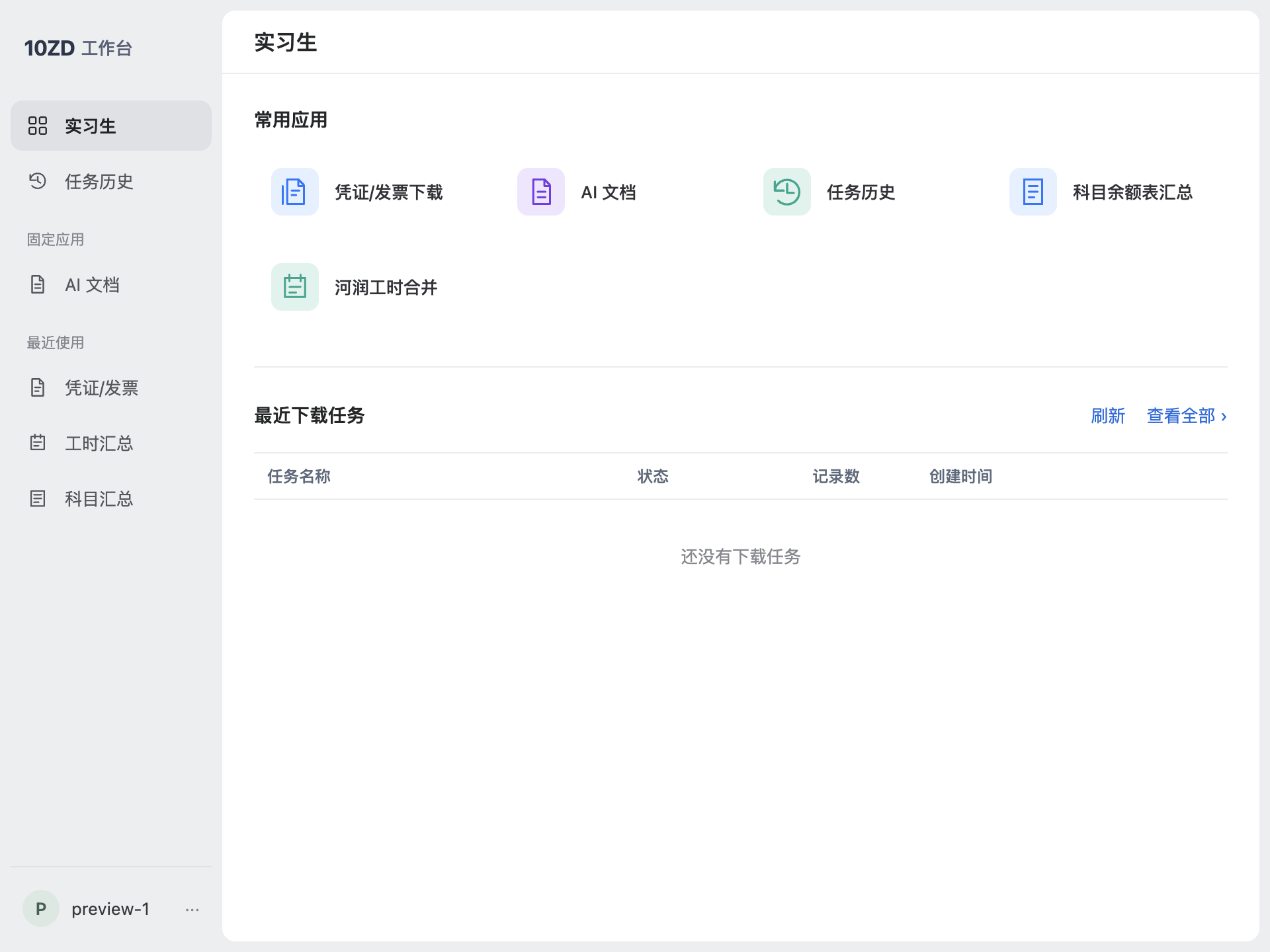Open the green 任务历史 app icon
The height and width of the screenshot is (952, 1270).
(x=787, y=192)
